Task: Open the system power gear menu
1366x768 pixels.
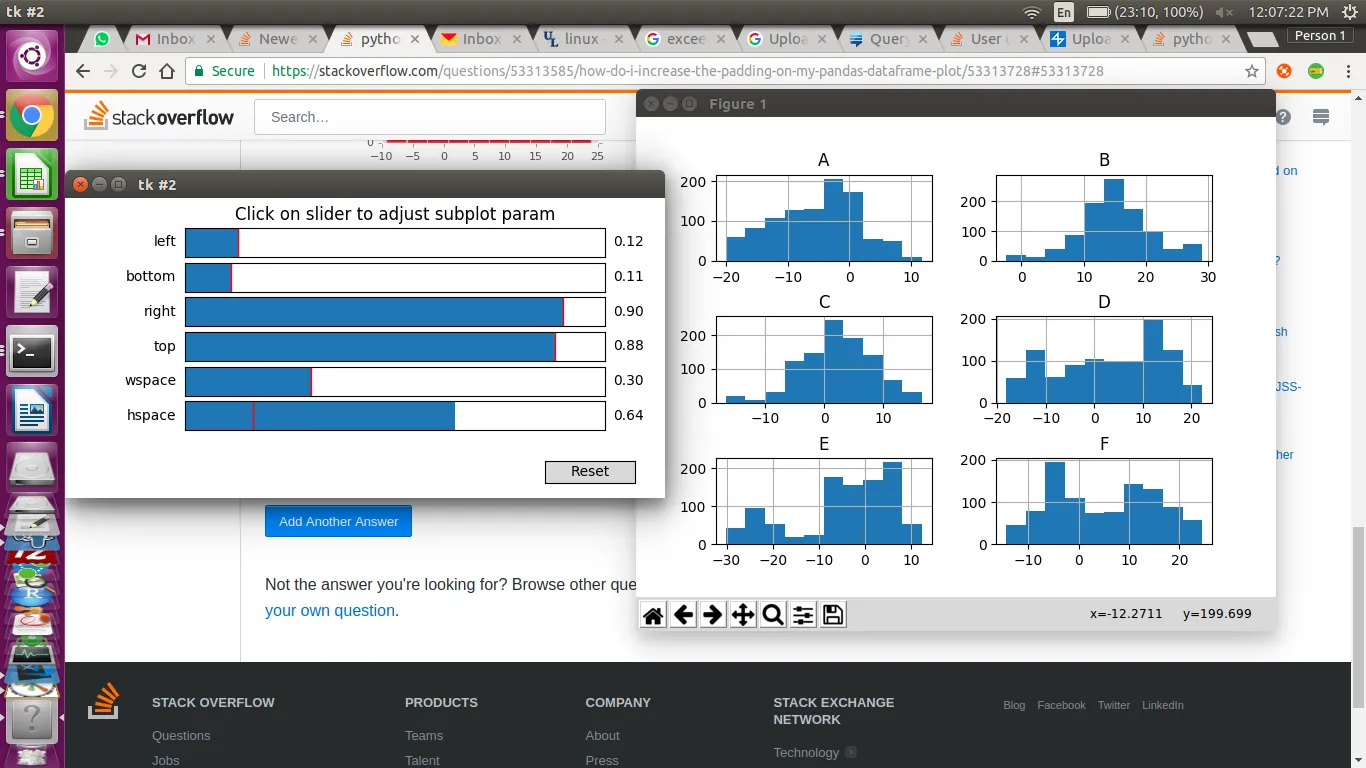Action: point(1349,12)
